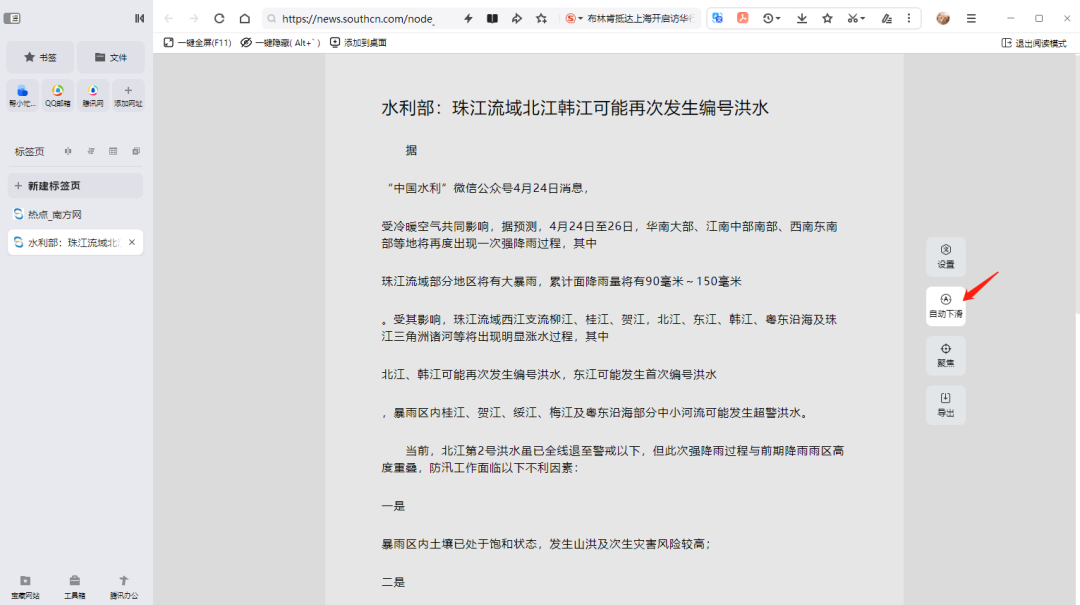Exit reading mode via 退出阅读模式

1034,43
